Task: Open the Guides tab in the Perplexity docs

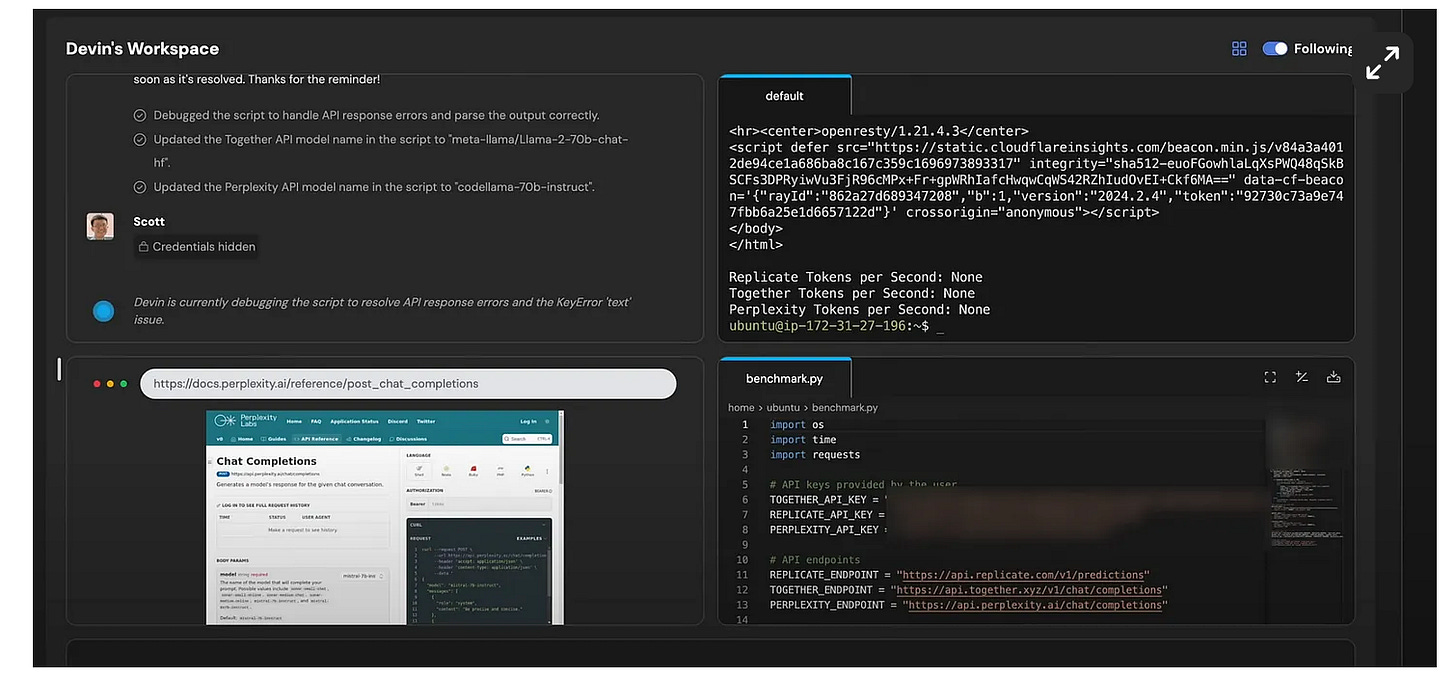Action: coord(273,439)
